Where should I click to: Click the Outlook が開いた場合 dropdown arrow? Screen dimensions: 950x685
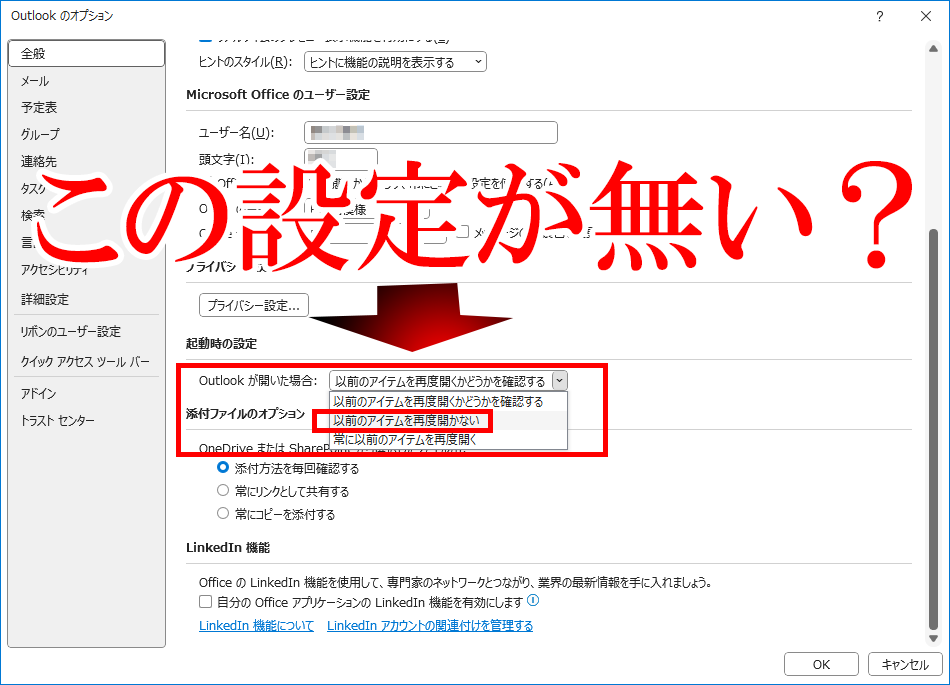click(x=560, y=381)
